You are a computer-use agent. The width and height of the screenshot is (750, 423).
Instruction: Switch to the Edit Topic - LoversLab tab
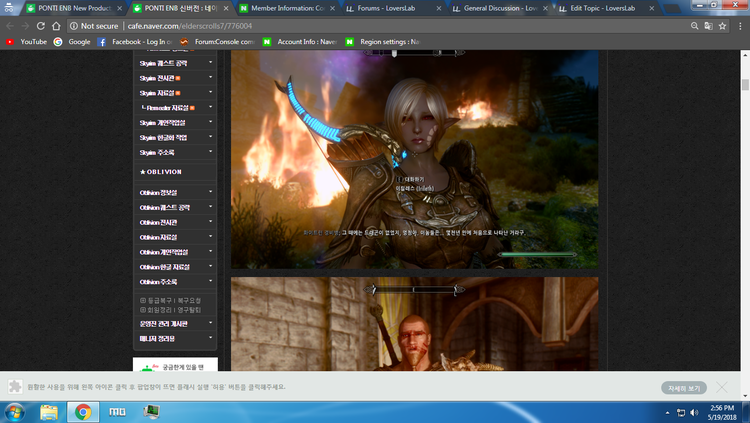pyautogui.click(x=606, y=8)
